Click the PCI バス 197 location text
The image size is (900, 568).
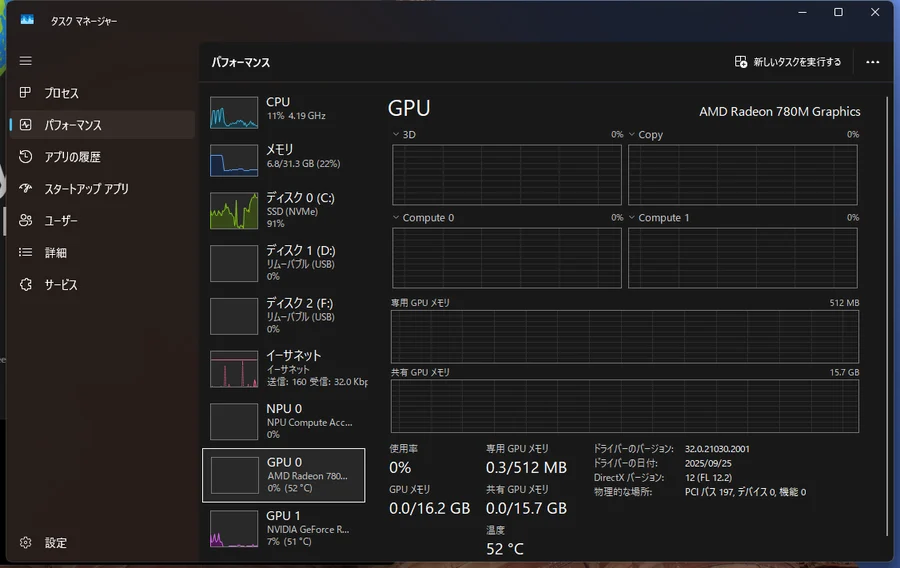745,492
